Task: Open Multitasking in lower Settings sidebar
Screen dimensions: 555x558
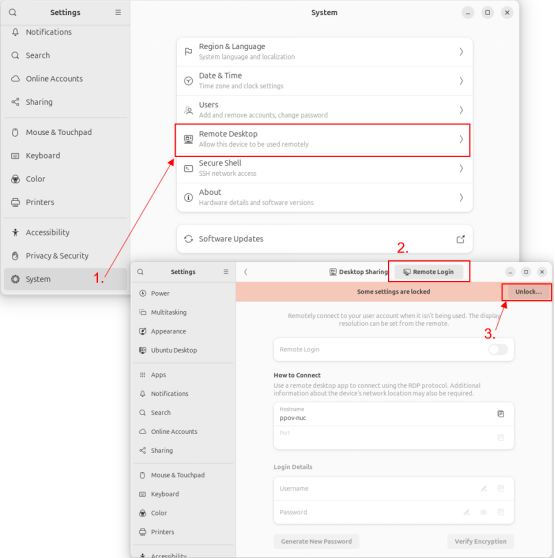Action: tap(184, 313)
